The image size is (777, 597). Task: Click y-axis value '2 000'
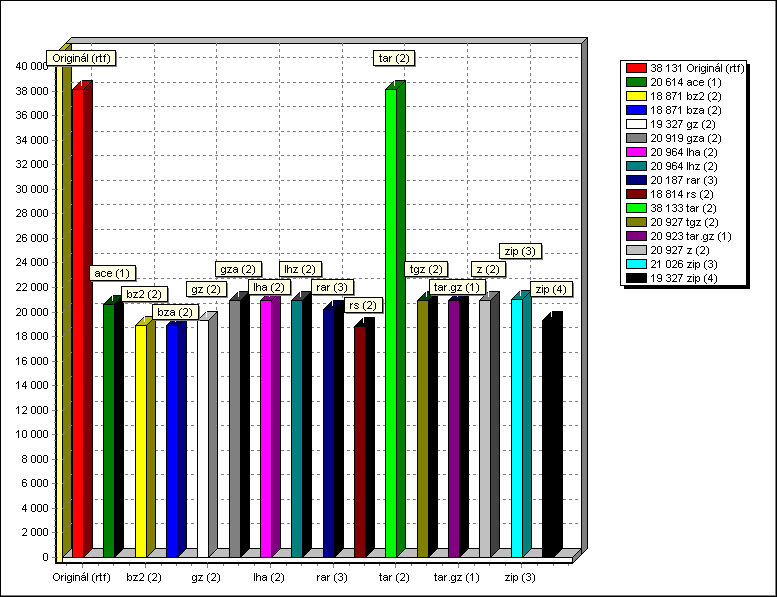point(35,533)
